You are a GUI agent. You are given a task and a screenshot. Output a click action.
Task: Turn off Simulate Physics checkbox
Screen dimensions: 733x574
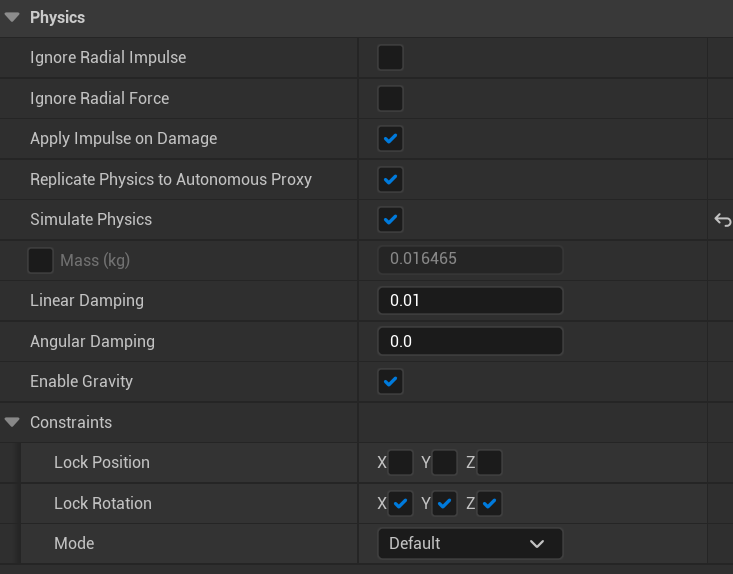[x=390, y=220]
